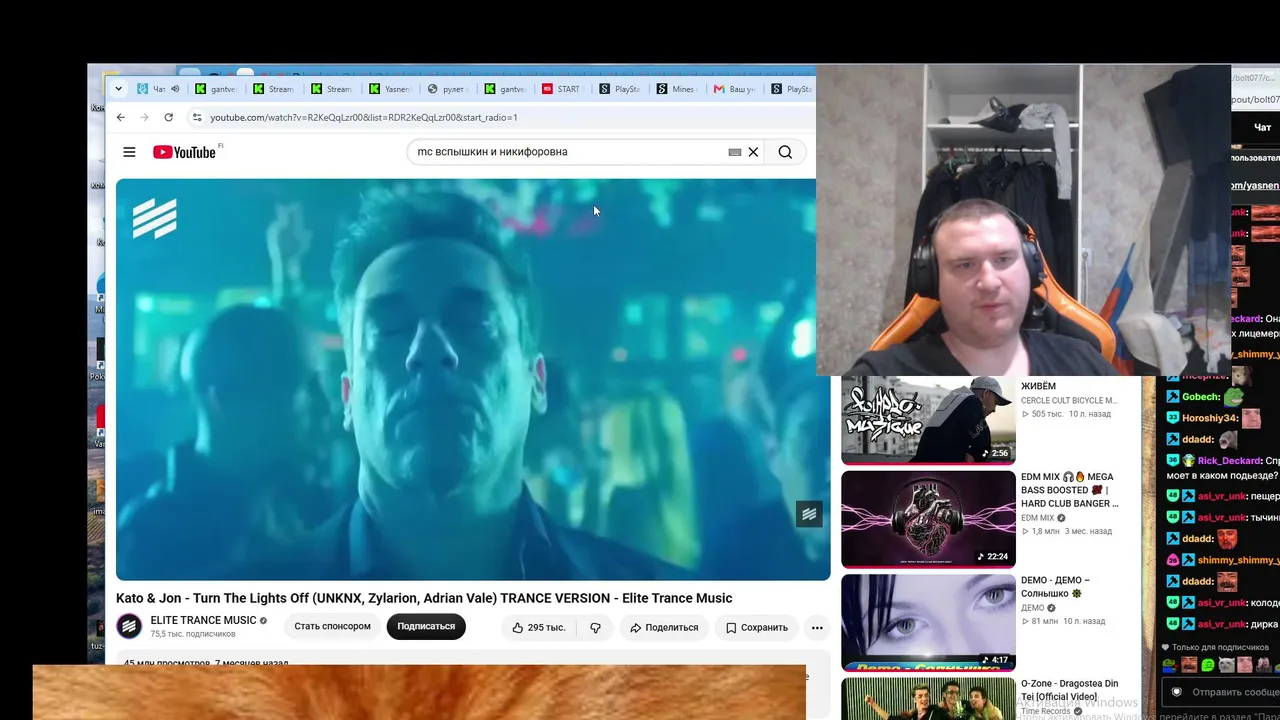Open the YouTube guide hamburger menu
Screen dimensions: 1280x720
(x=129, y=152)
